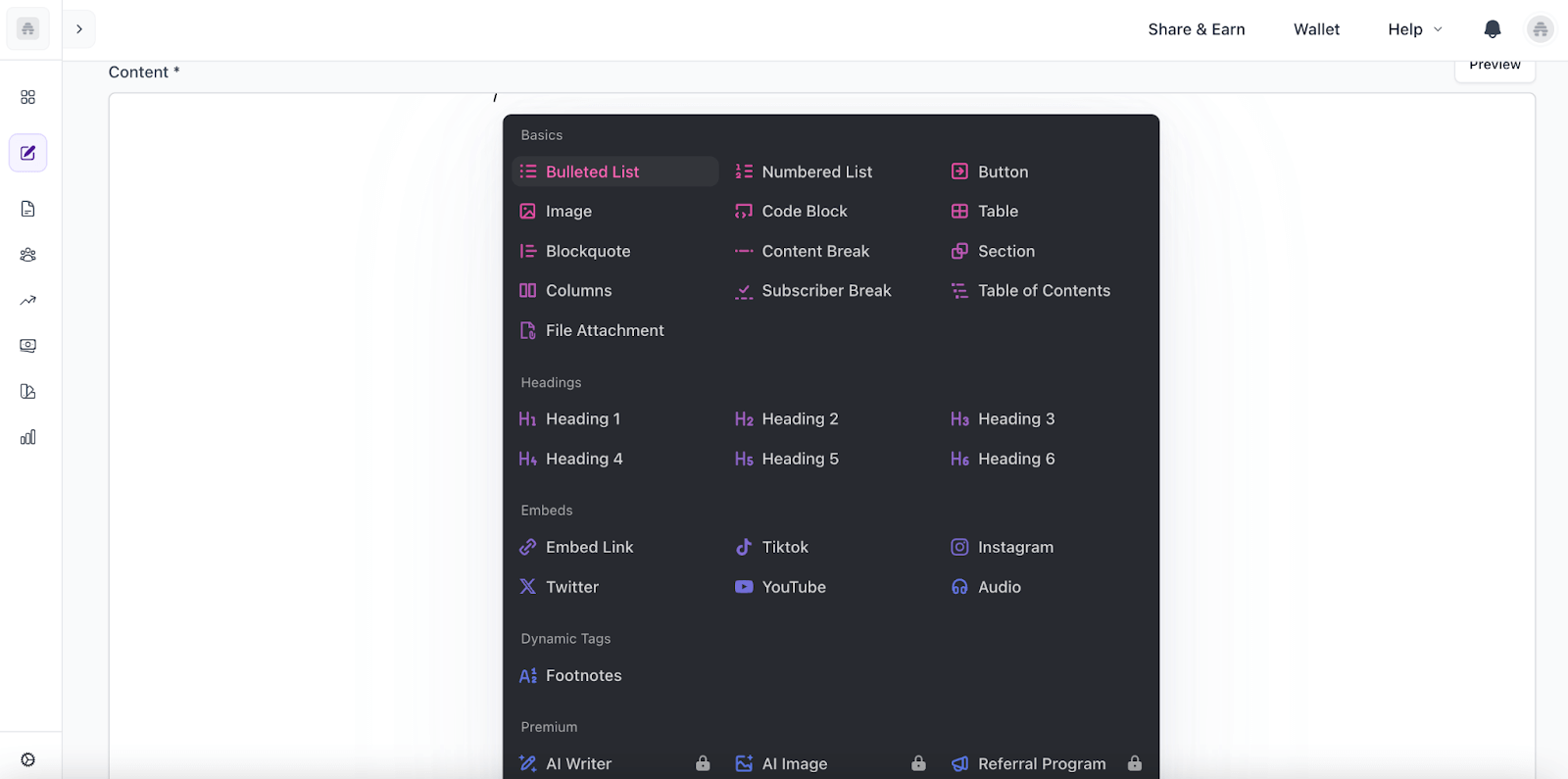Click the H4 Heading 4 icon
This screenshot has width=1568, height=779.
[x=528, y=459]
